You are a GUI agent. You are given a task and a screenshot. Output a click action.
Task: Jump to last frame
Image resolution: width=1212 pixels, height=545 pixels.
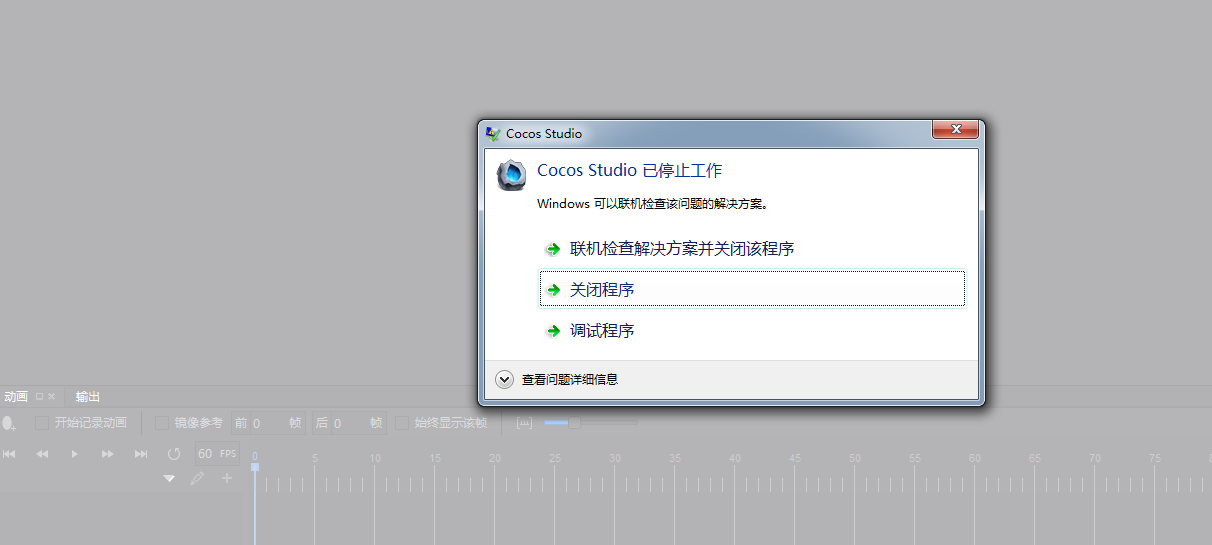141,454
